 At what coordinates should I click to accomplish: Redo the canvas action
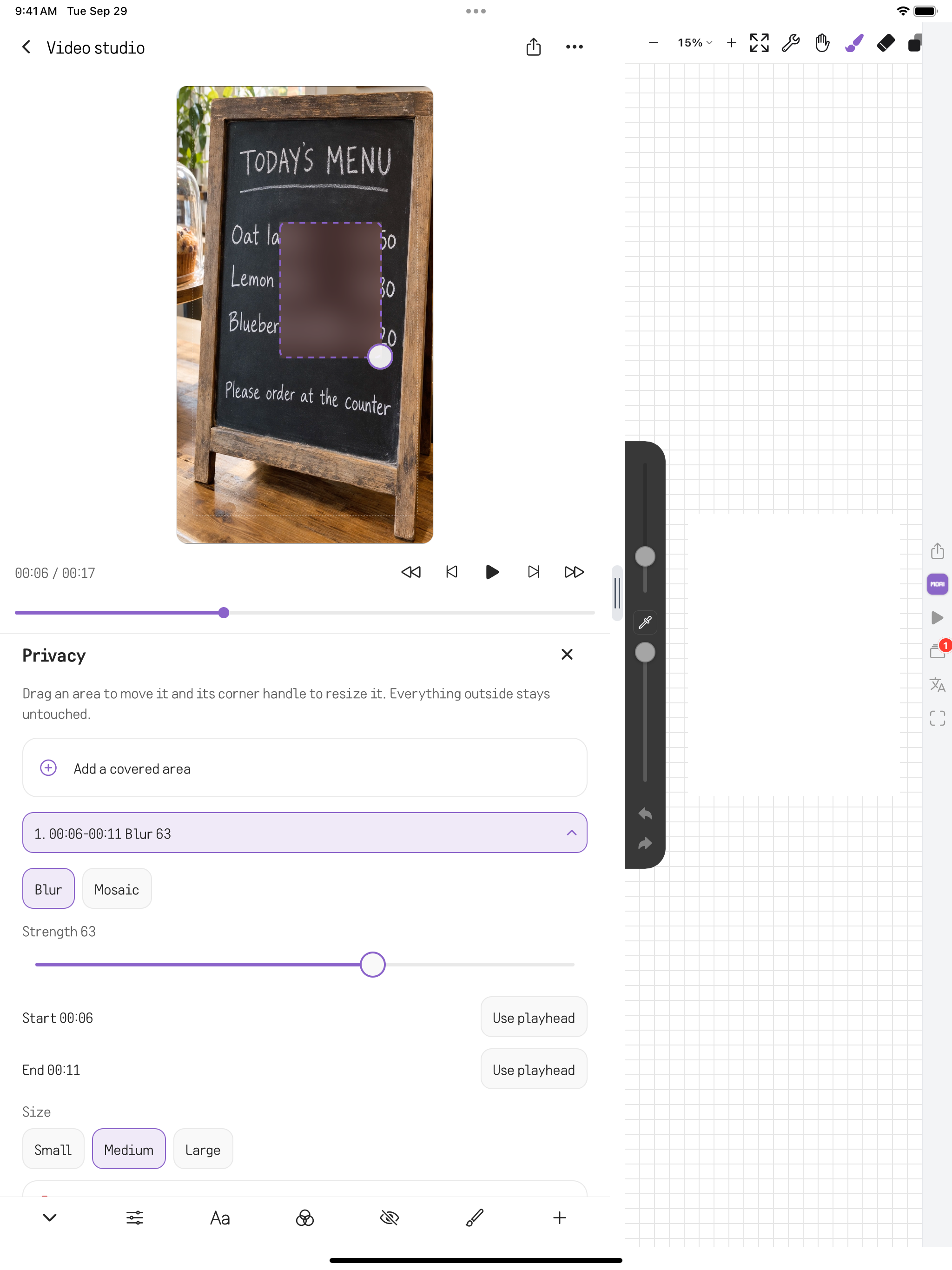[x=645, y=843]
